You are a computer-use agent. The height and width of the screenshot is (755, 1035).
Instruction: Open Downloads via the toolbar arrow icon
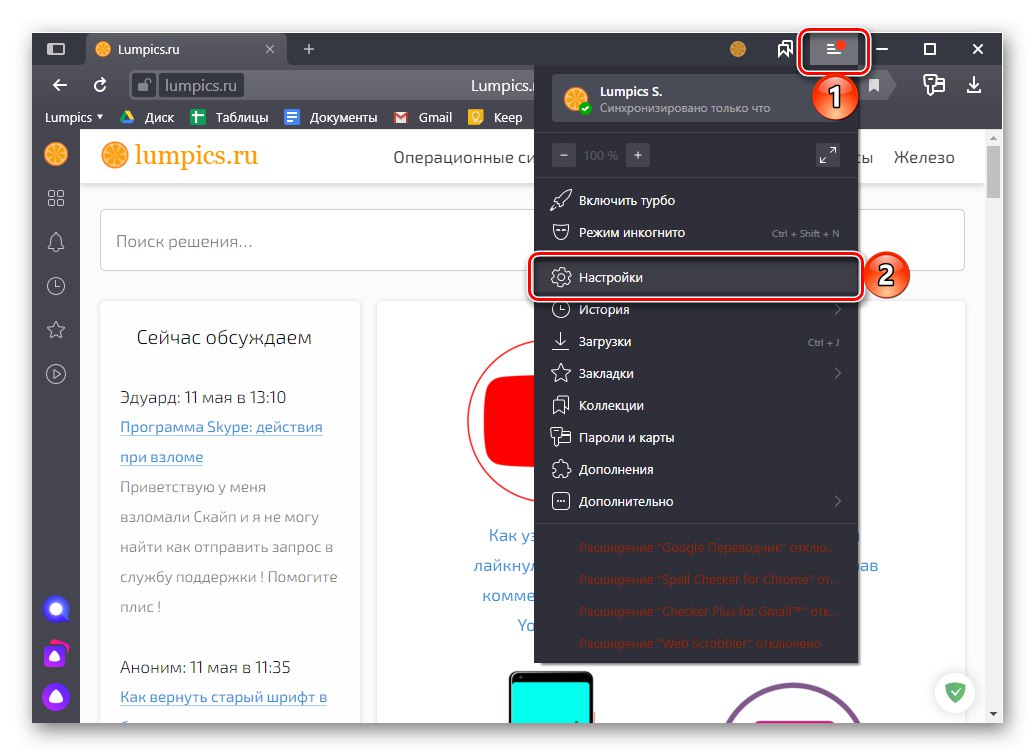(x=975, y=86)
